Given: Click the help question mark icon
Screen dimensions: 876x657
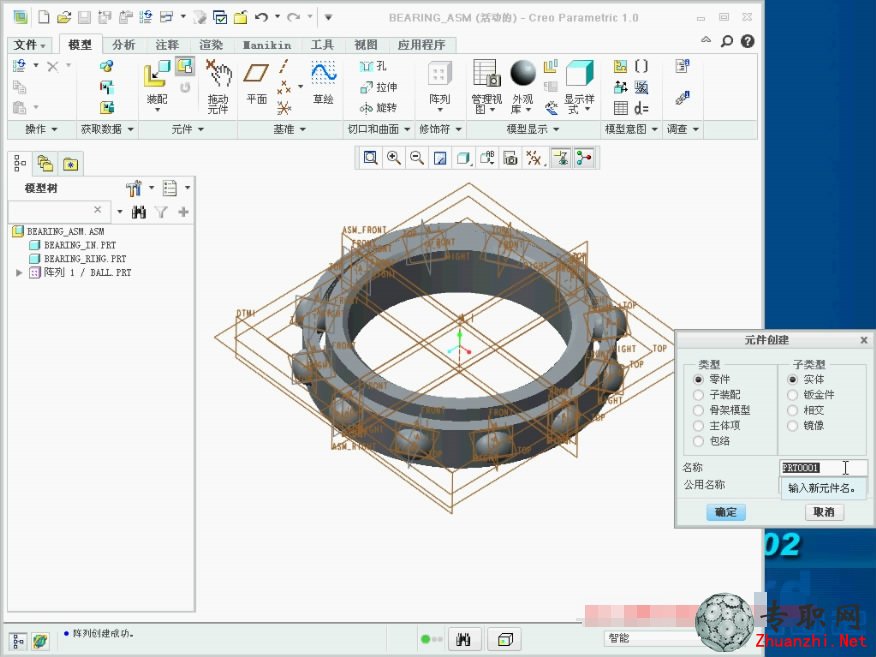Looking at the screenshot, I should point(748,41).
